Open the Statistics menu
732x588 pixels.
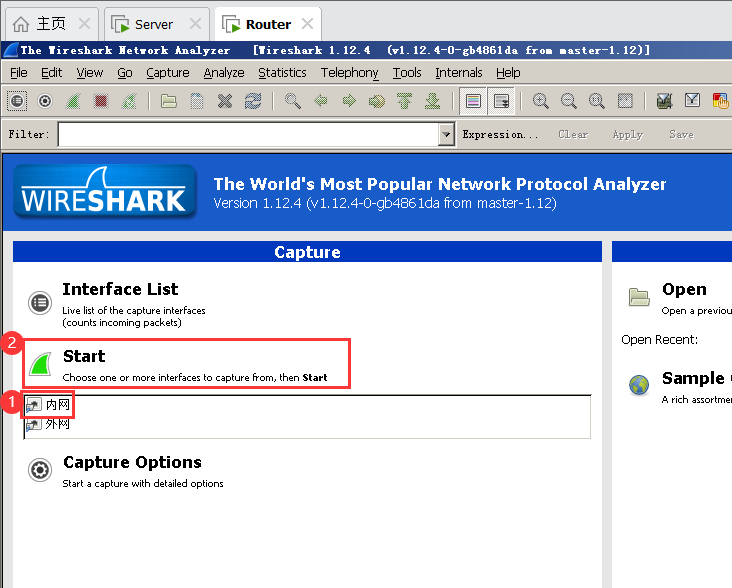[282, 73]
